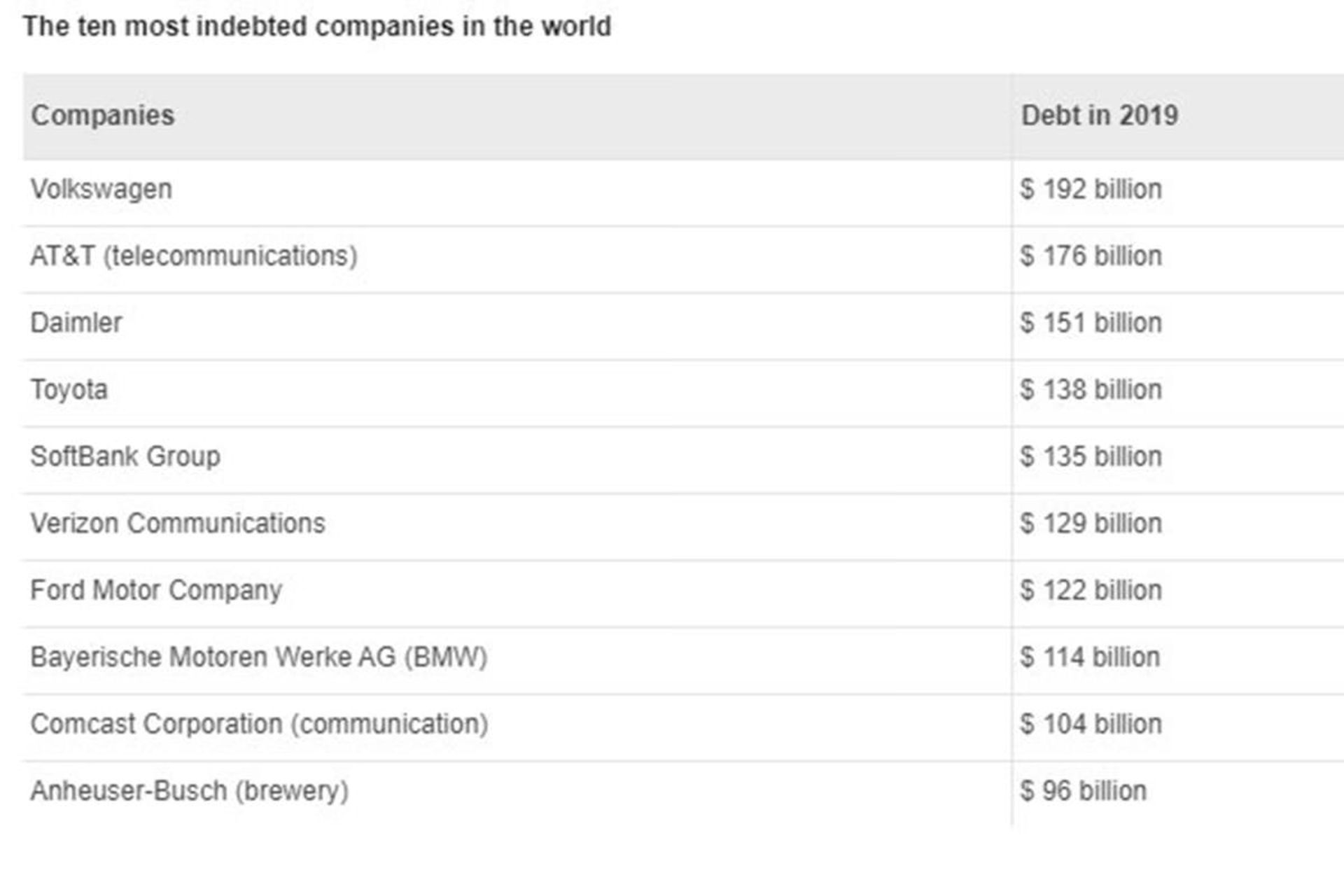Viewport: 1344px width, 896px height.
Task: Click the Verizon Communications entry
Action: pos(178,524)
